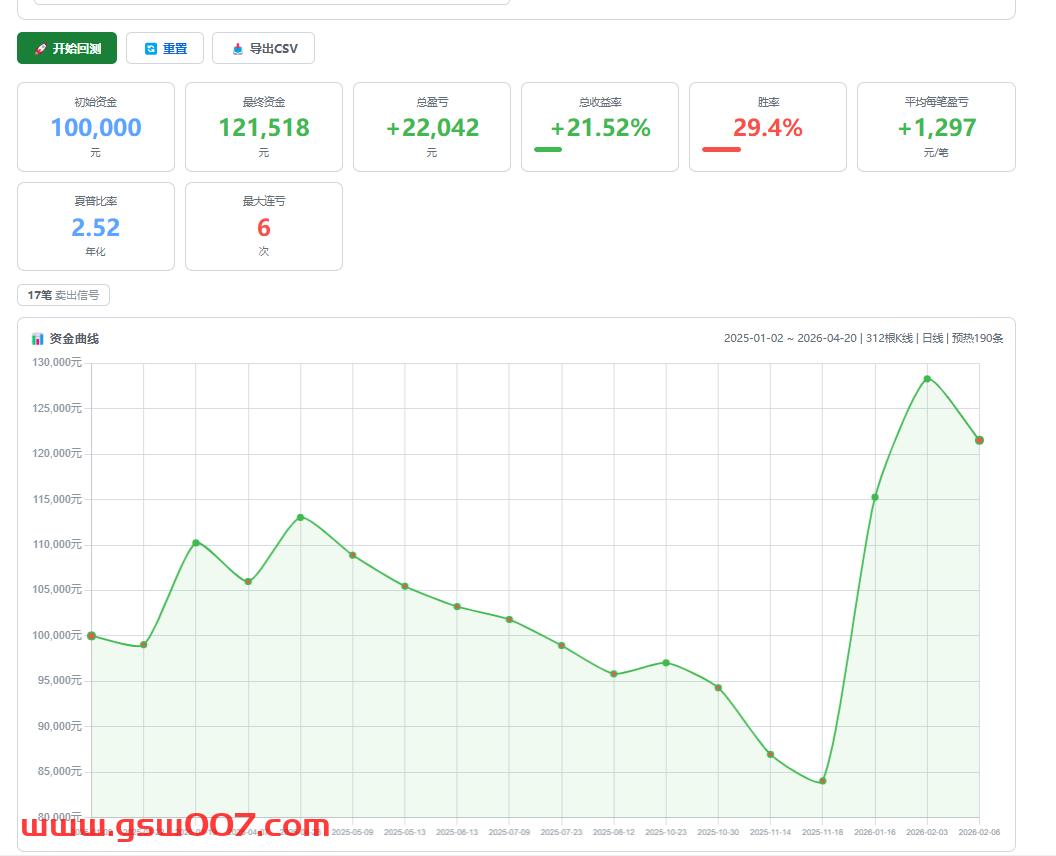
Task: Select the 初始资金 100,000 stat card
Action: pos(96,127)
